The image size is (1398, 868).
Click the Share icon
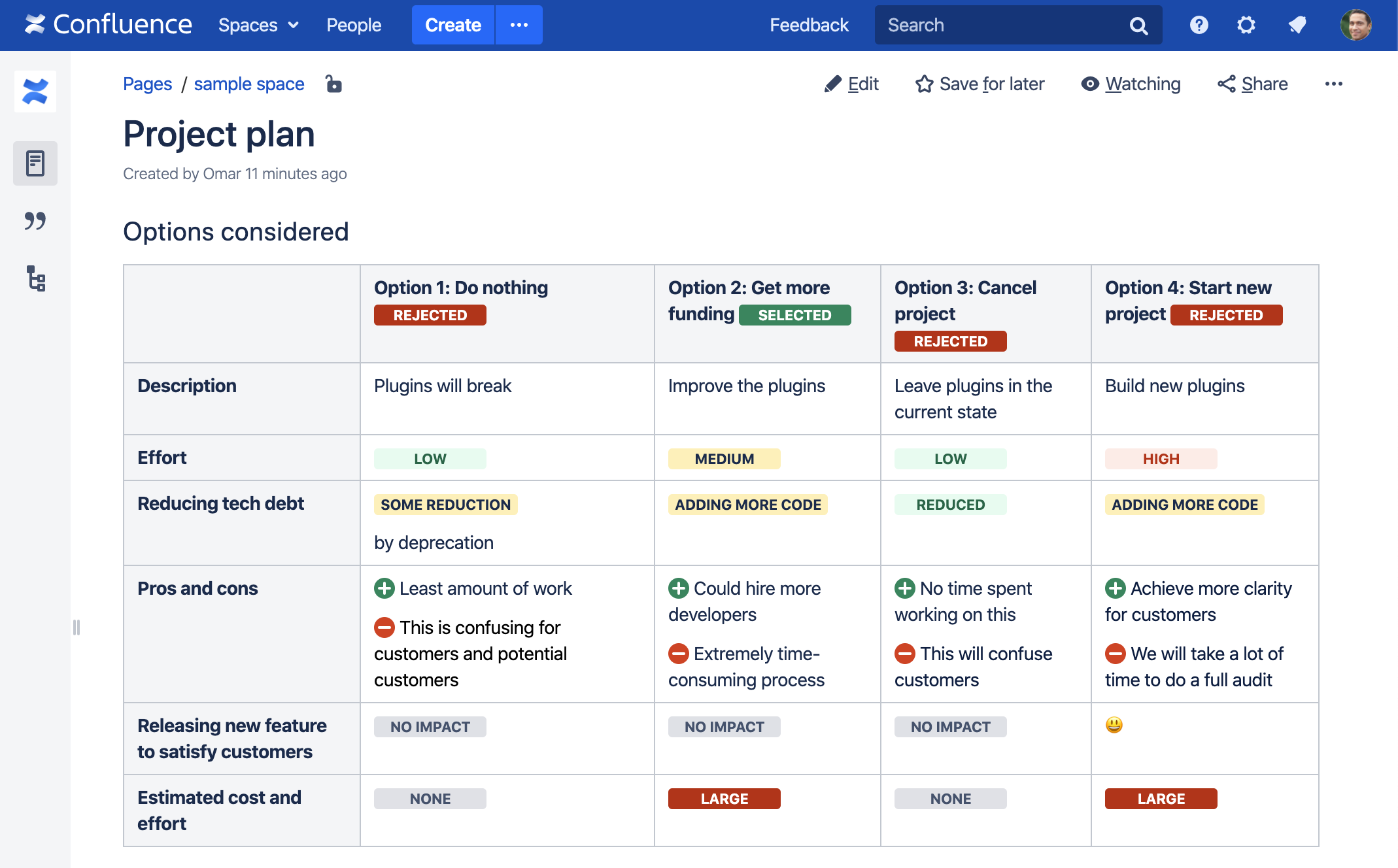(1222, 84)
